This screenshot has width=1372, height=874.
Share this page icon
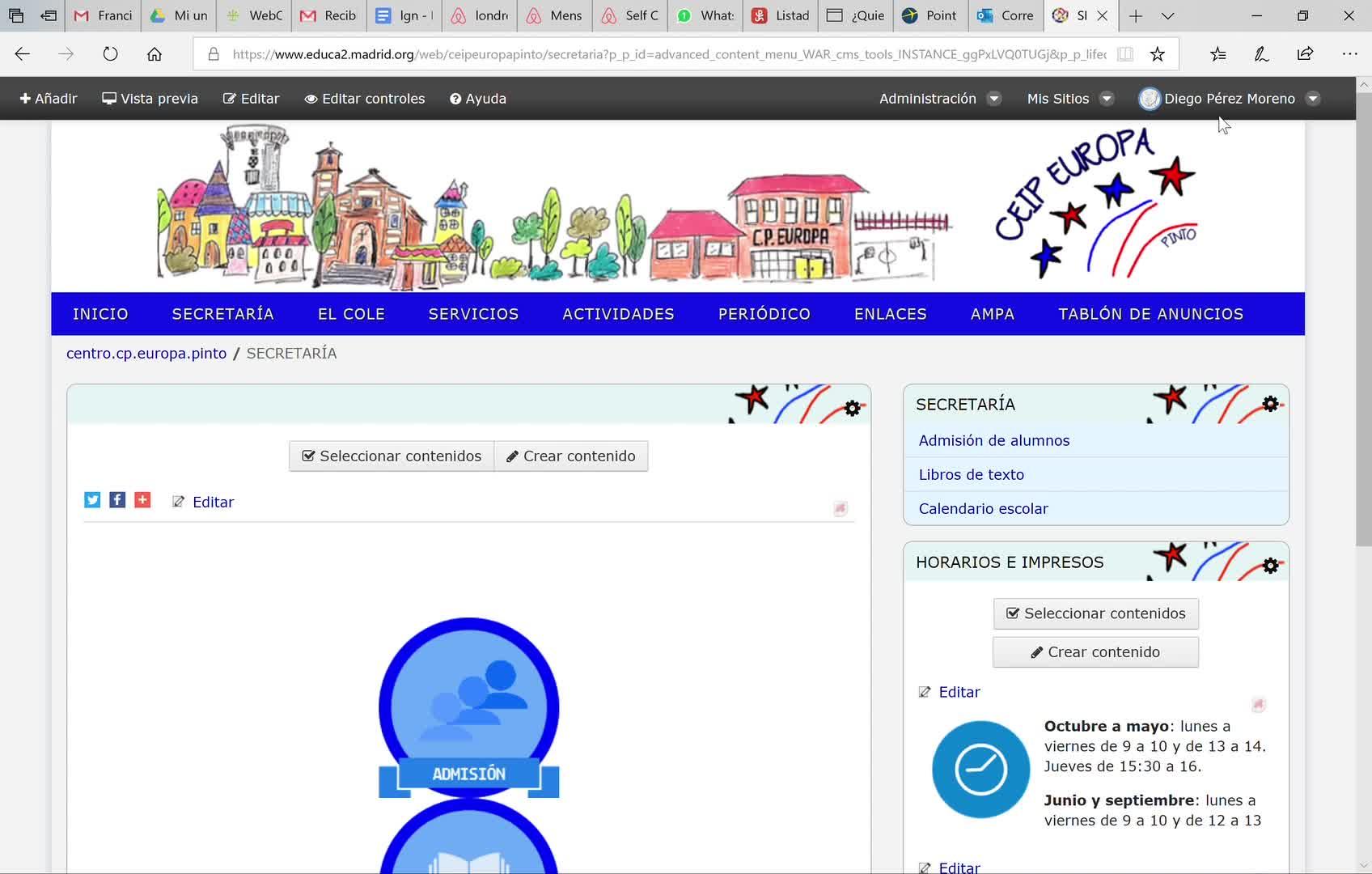click(x=1305, y=54)
